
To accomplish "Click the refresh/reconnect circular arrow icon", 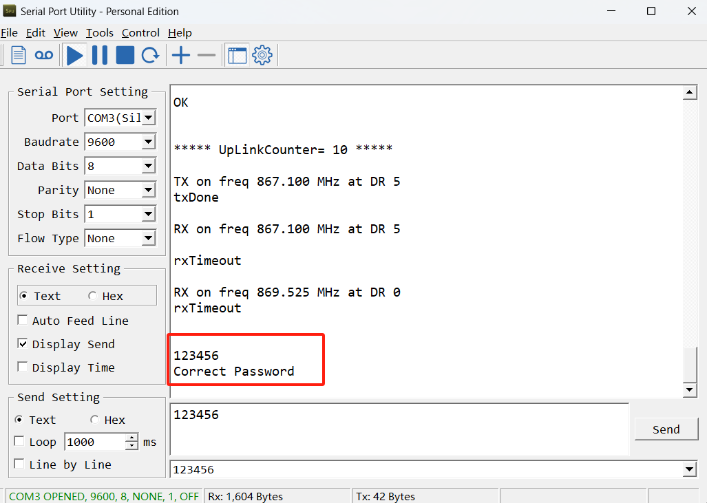I will 150,55.
